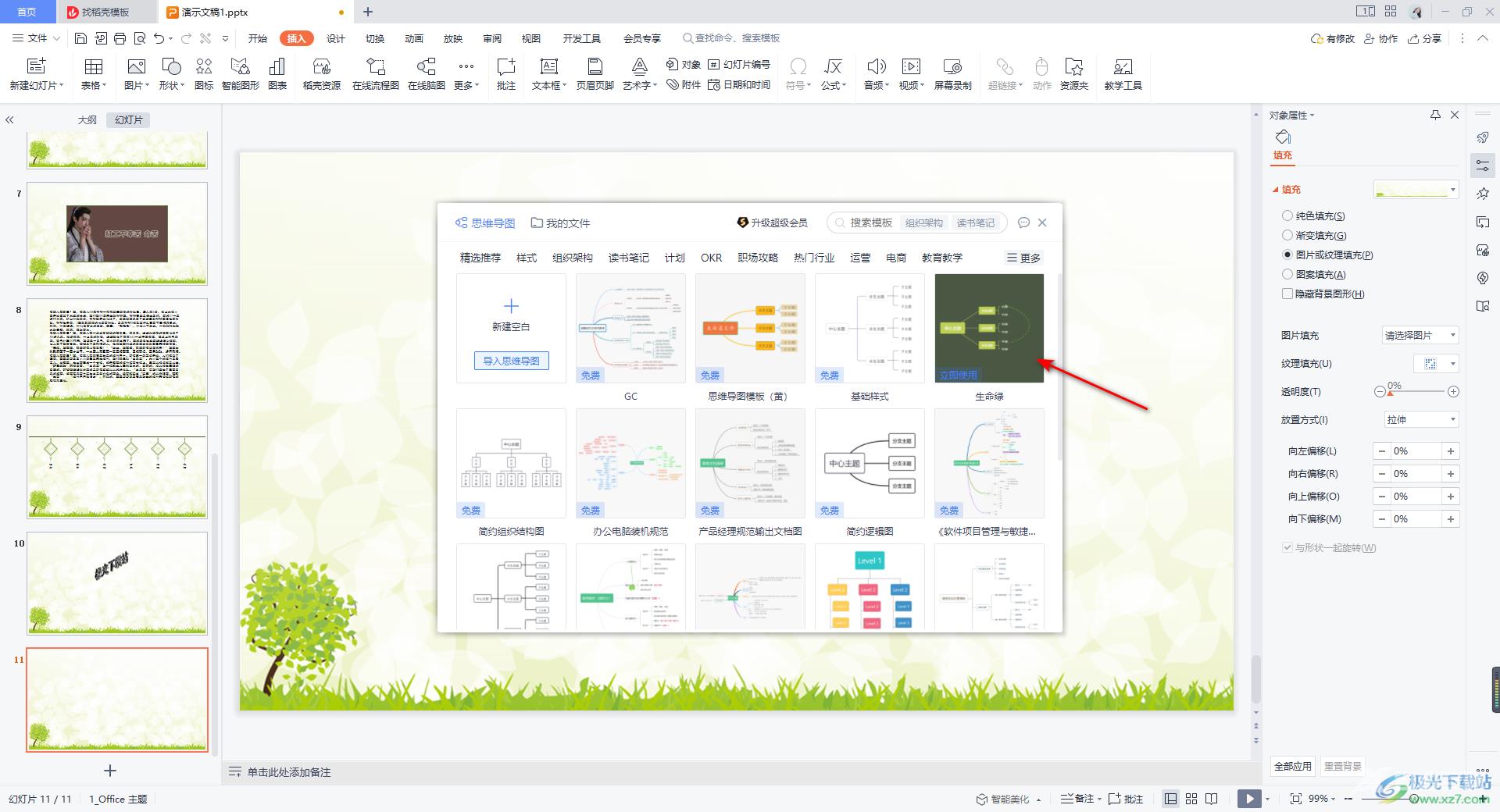Click 重置背景 reset background button
Viewport: 1500px width, 812px height.
click(1342, 766)
